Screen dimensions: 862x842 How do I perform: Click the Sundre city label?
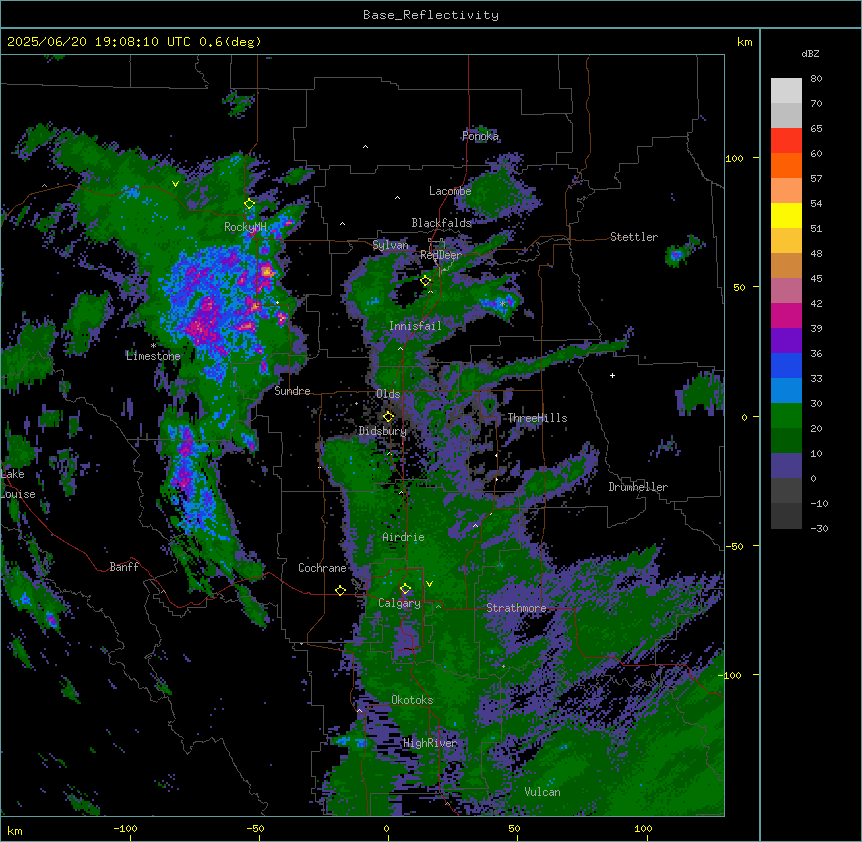point(292,391)
